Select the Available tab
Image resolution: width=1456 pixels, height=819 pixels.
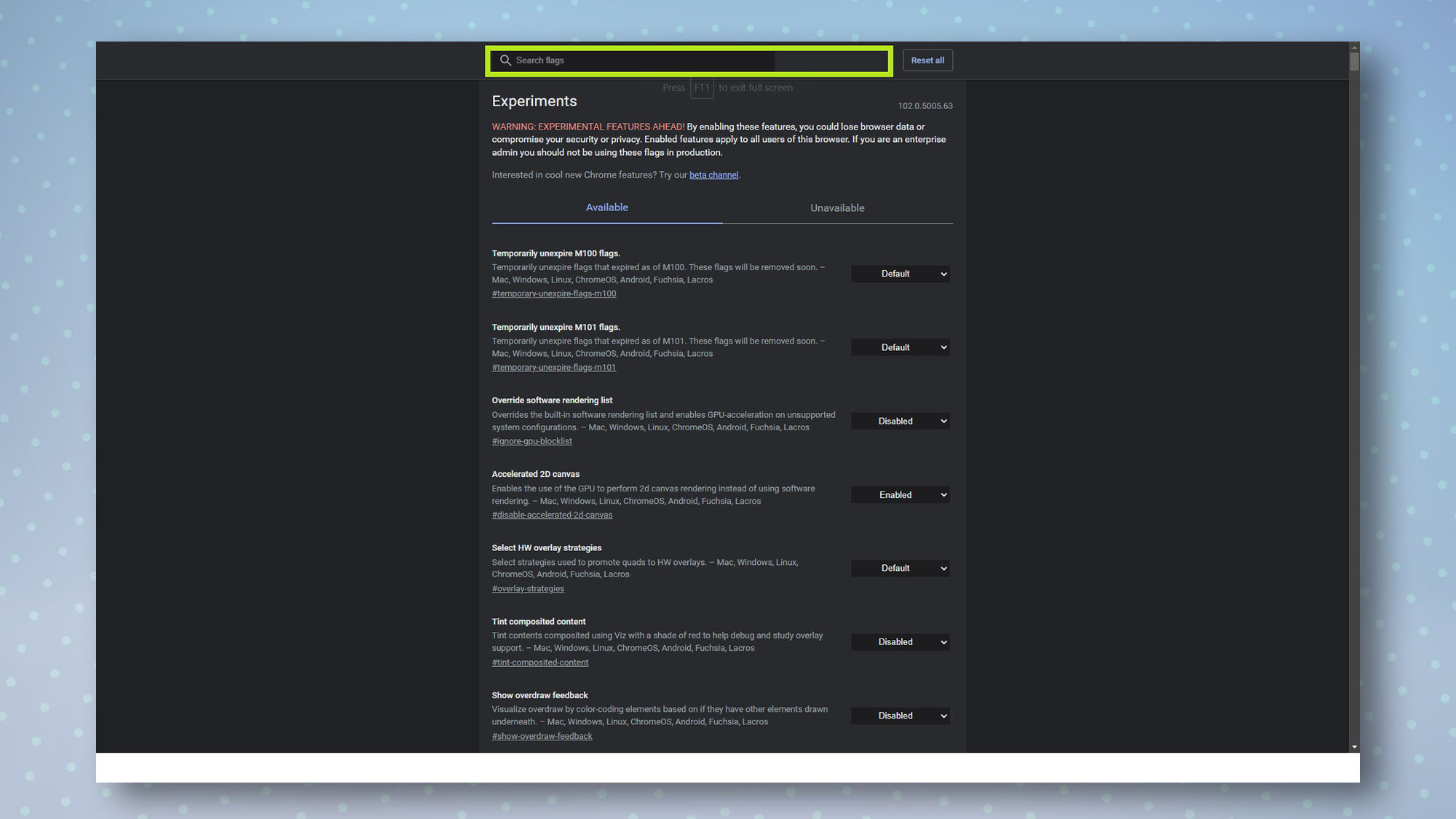pos(606,207)
